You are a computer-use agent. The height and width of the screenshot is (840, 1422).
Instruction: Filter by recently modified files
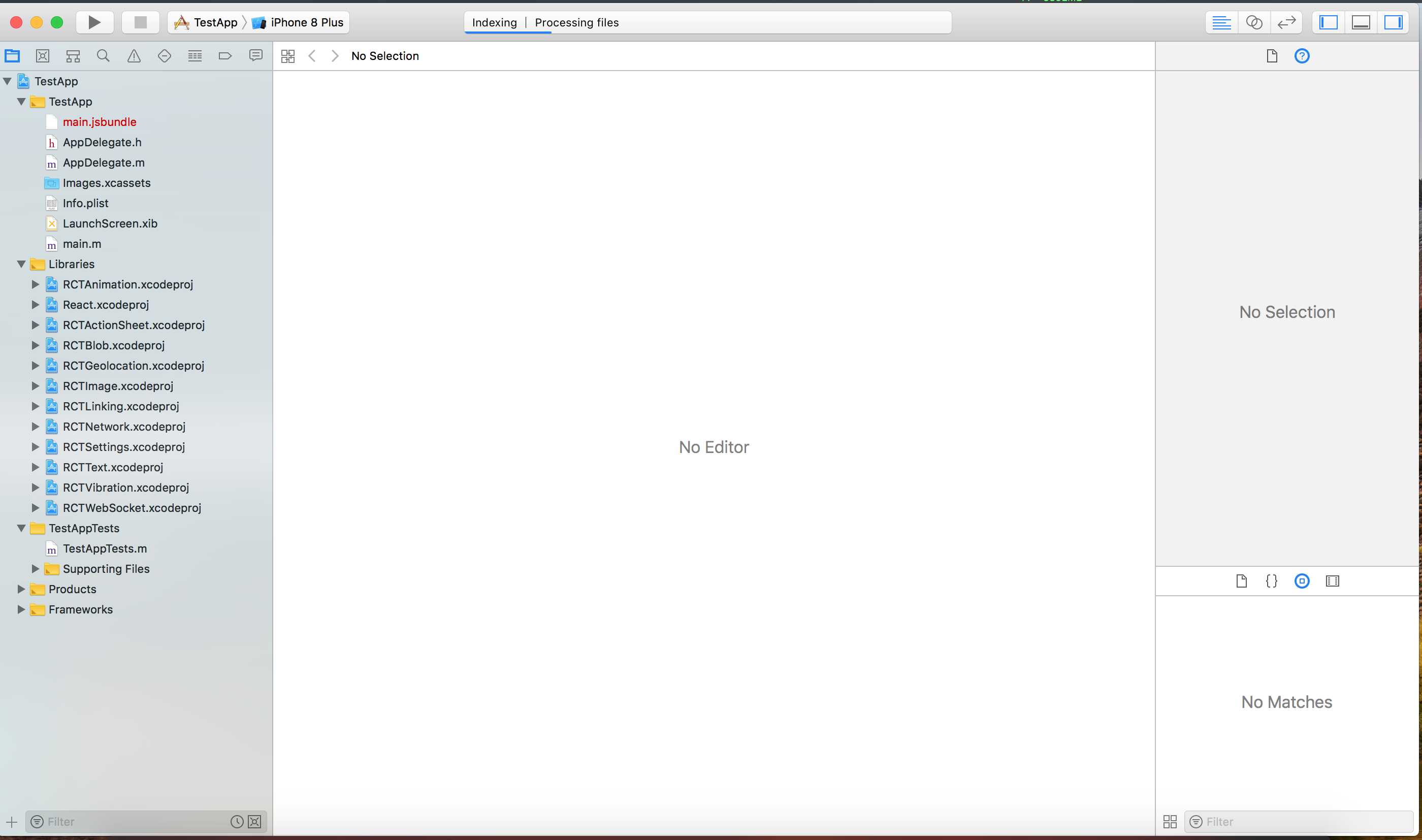237,821
